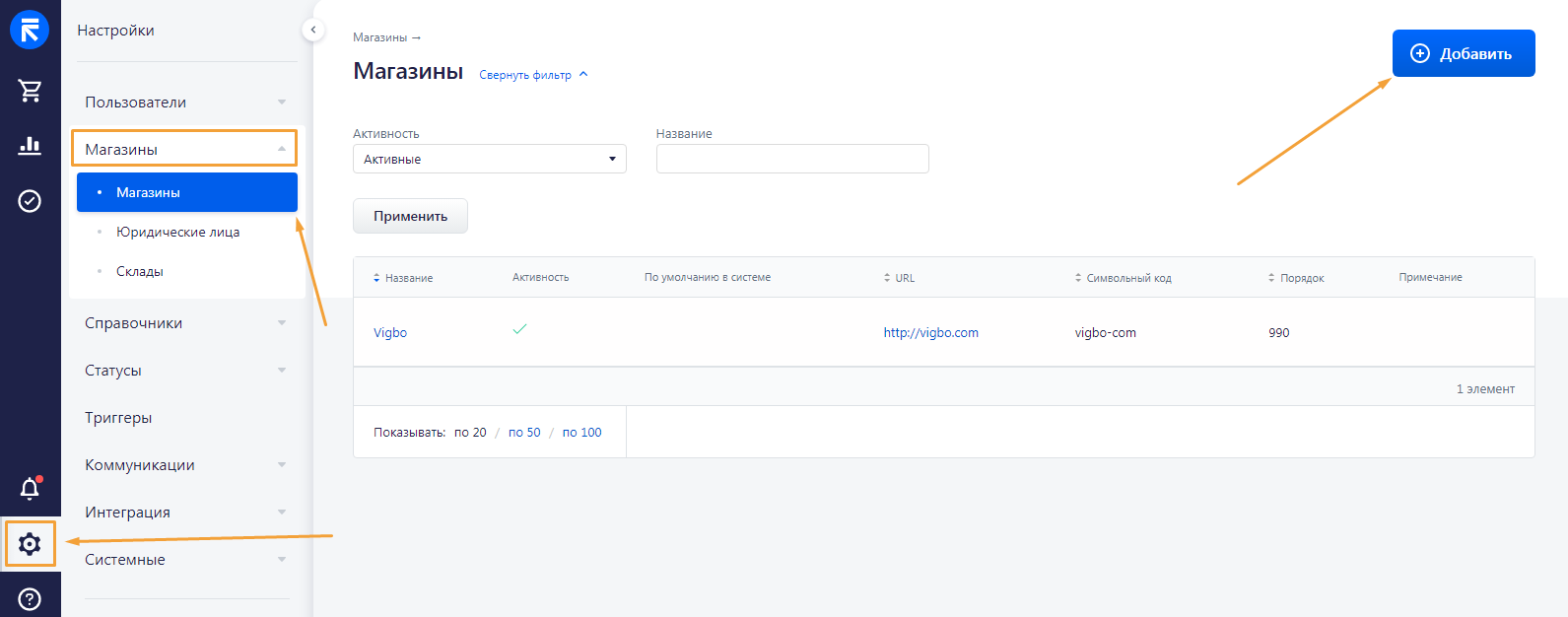Expand the Пользователи menu section
This screenshot has width=1568, height=617.
tap(185, 103)
